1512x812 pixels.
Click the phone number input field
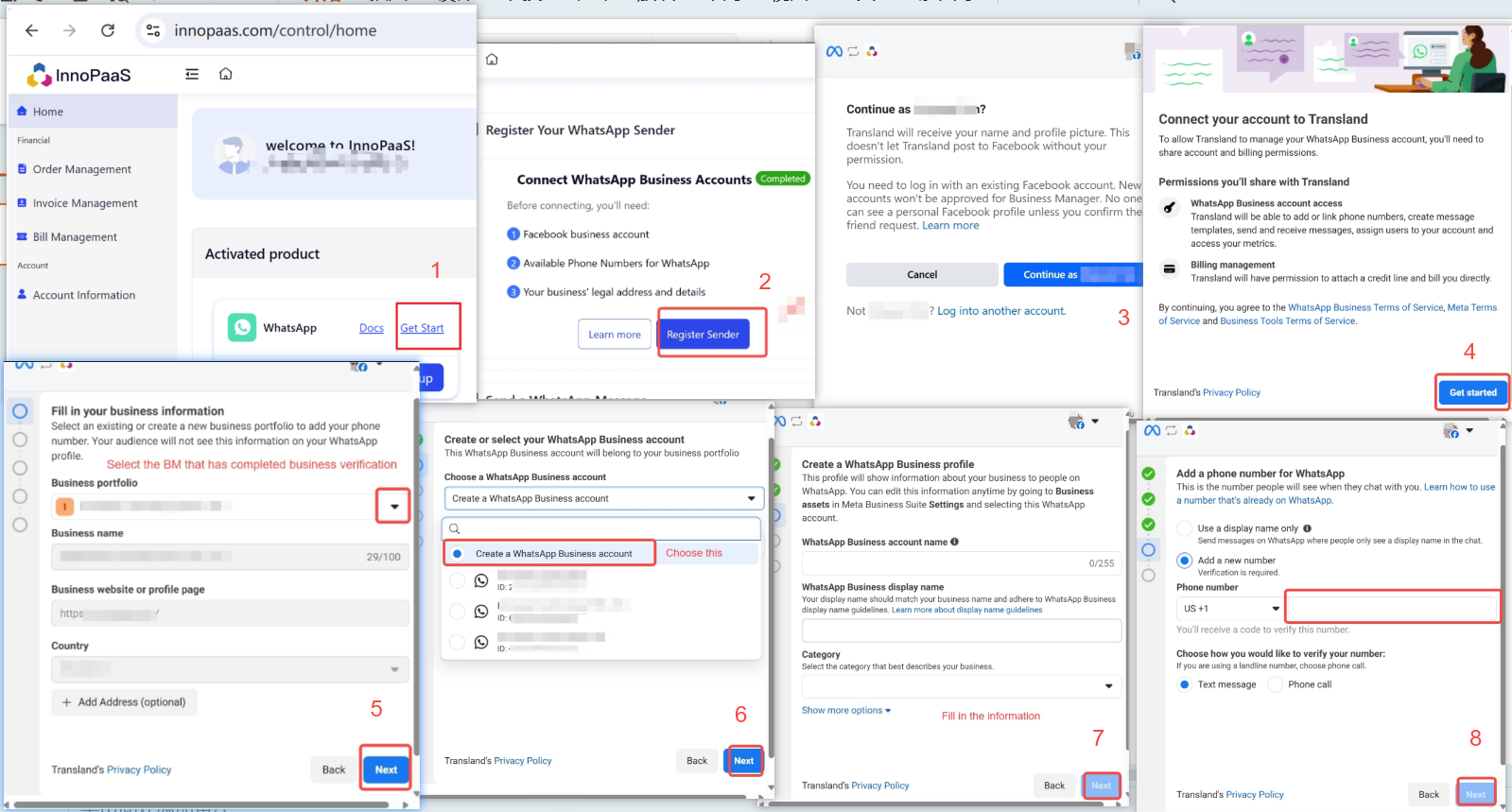pos(1393,608)
